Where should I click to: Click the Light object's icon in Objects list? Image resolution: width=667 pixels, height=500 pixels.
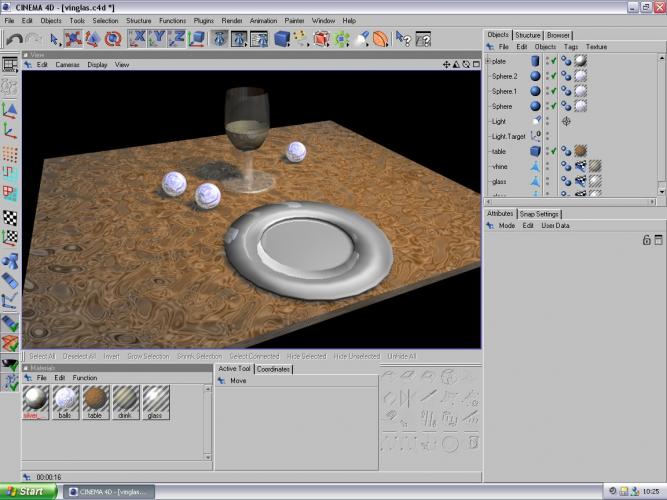point(535,121)
